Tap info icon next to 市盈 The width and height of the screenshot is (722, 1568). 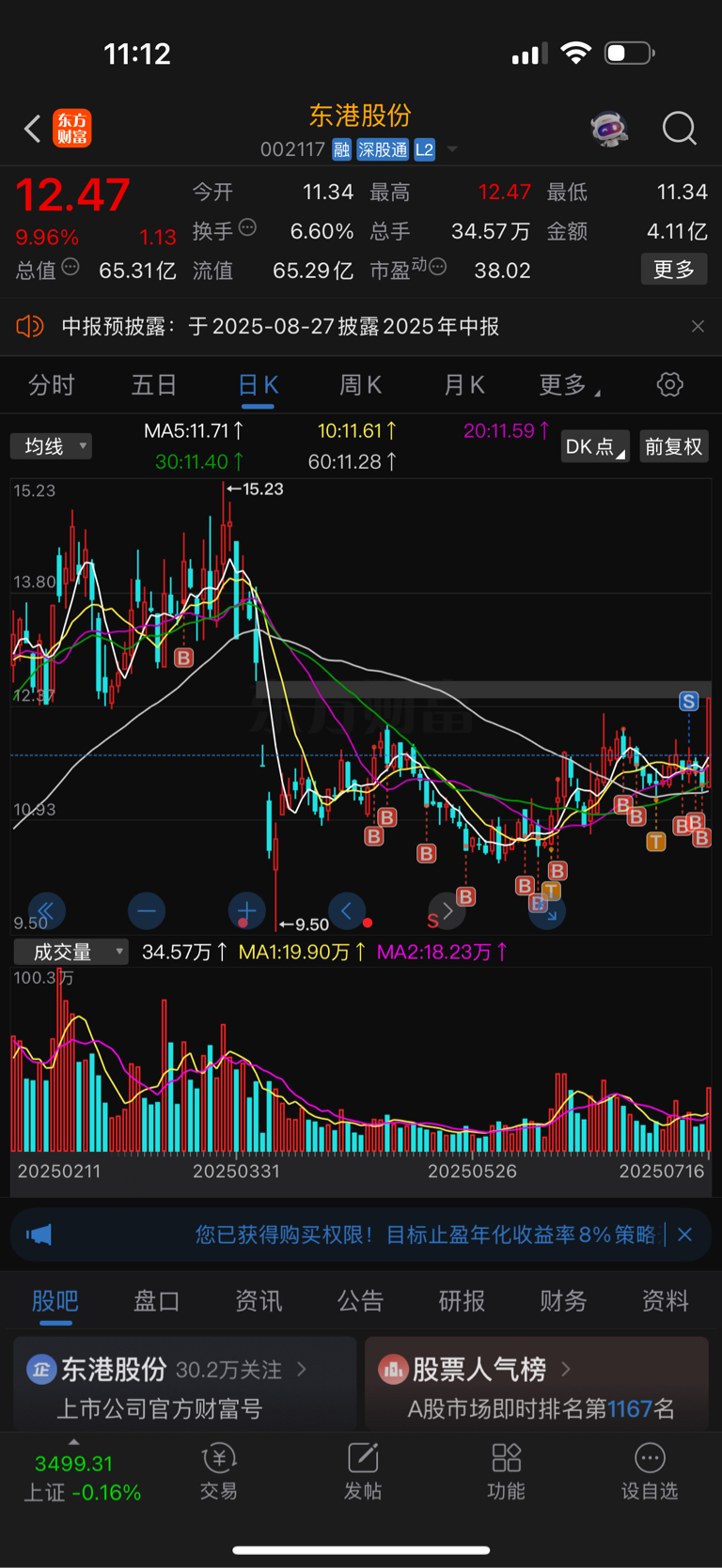click(x=437, y=268)
